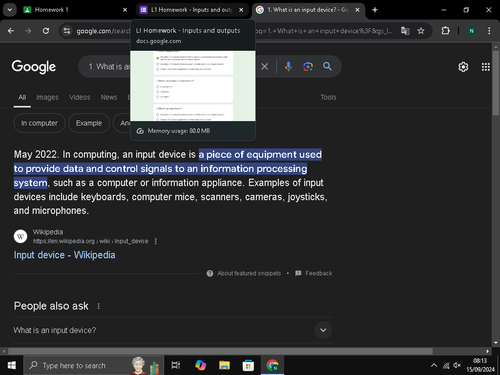Click the Wikipedia site favicon
The height and width of the screenshot is (375, 500).
pyautogui.click(x=20, y=236)
